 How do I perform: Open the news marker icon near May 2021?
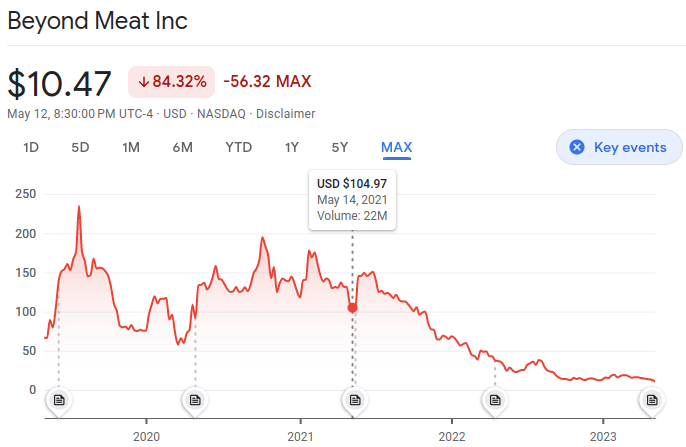[x=353, y=400]
